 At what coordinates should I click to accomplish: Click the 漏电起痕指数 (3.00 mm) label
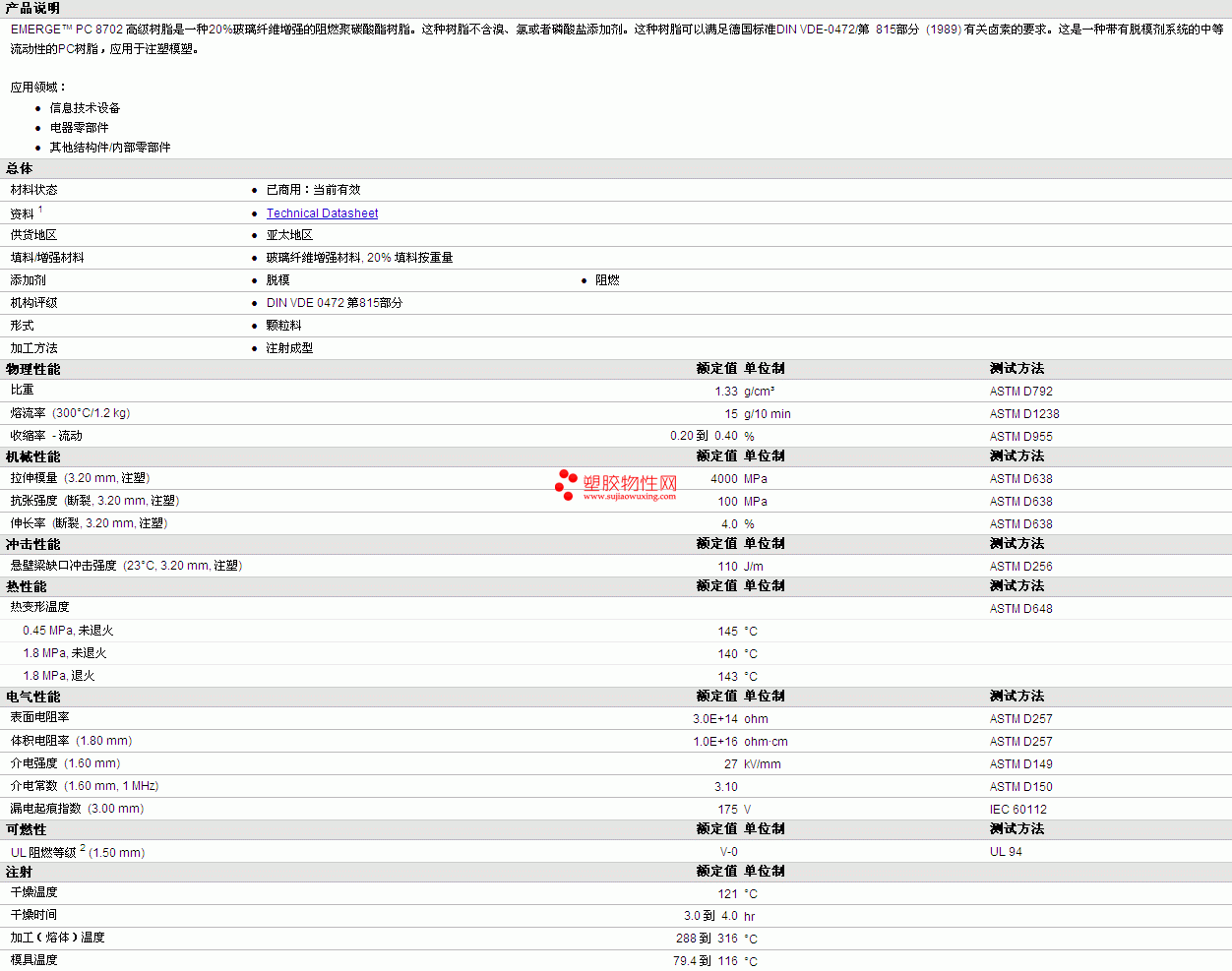point(77,809)
